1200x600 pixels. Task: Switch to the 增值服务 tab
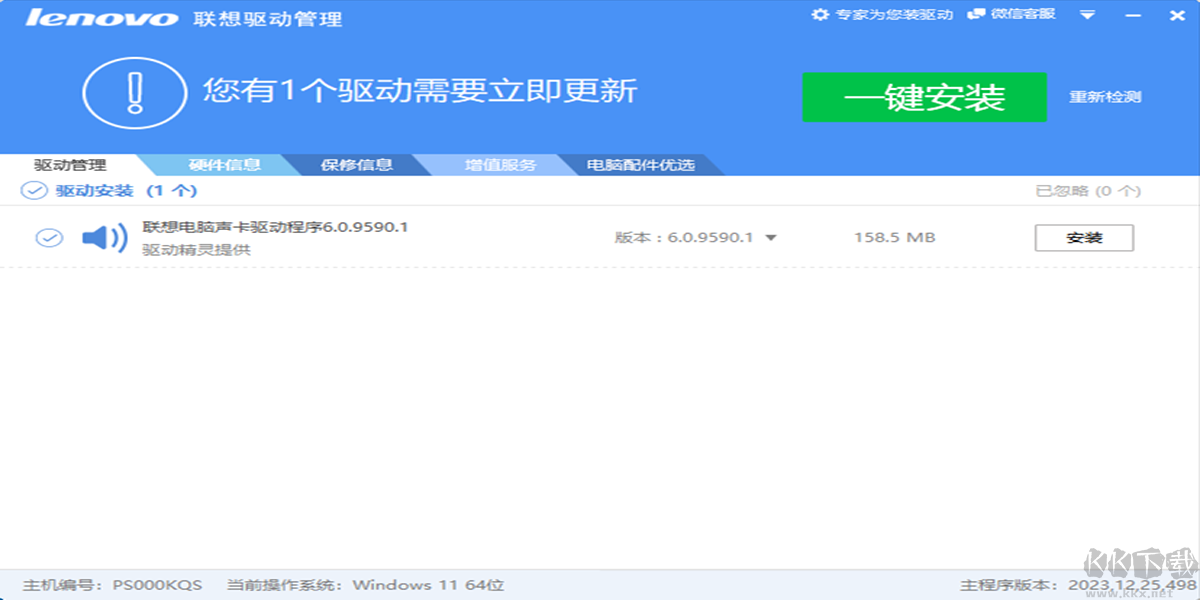(x=500, y=165)
